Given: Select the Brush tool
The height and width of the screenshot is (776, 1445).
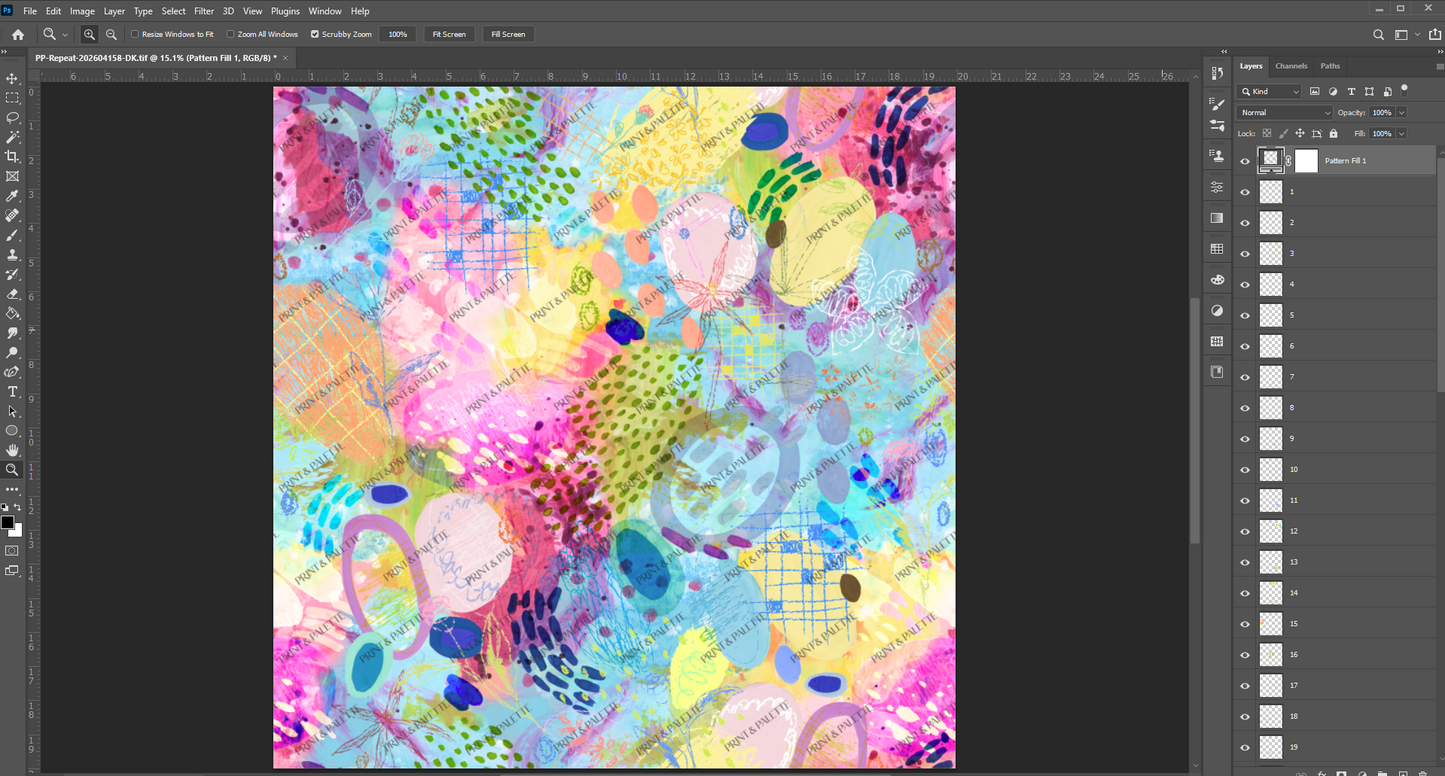Looking at the screenshot, I should (12, 235).
